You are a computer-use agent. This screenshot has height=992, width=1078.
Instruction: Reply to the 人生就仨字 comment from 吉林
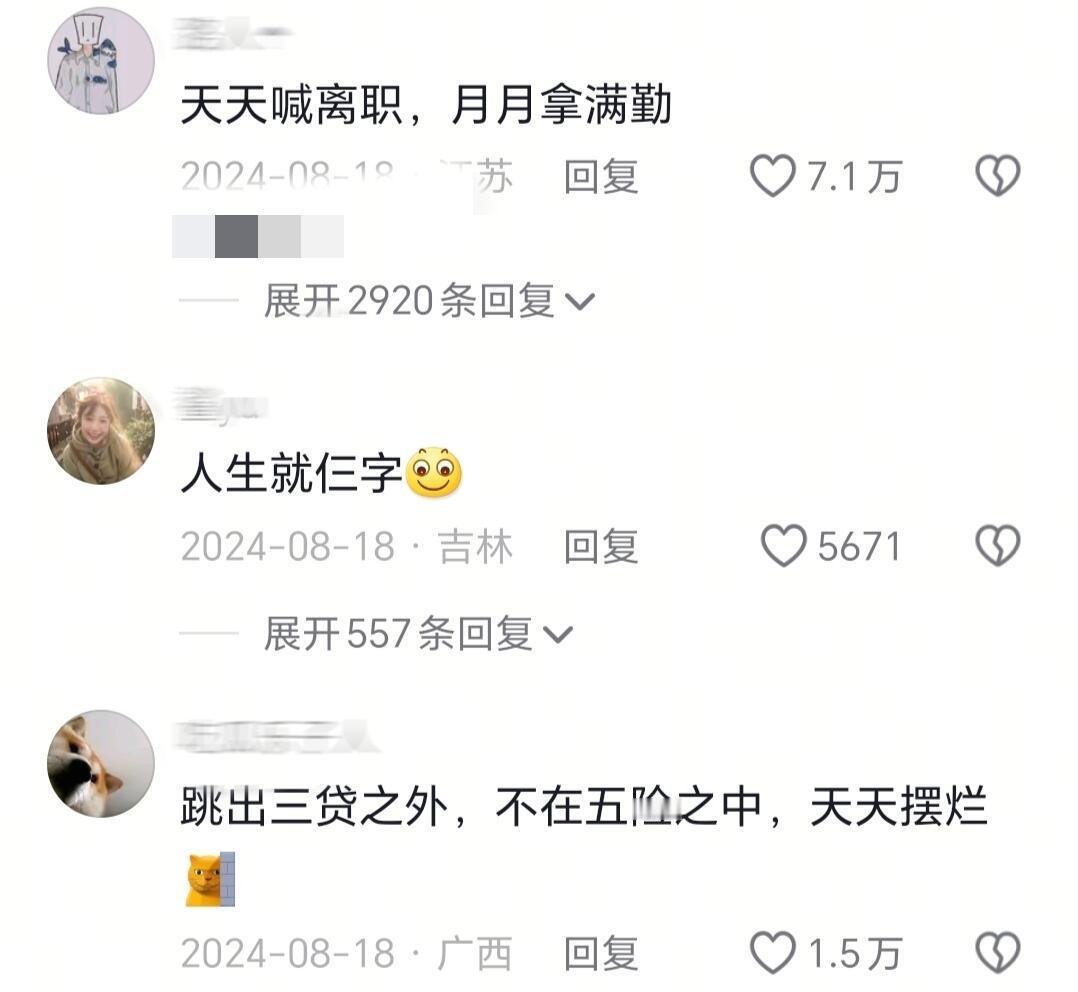click(x=601, y=547)
